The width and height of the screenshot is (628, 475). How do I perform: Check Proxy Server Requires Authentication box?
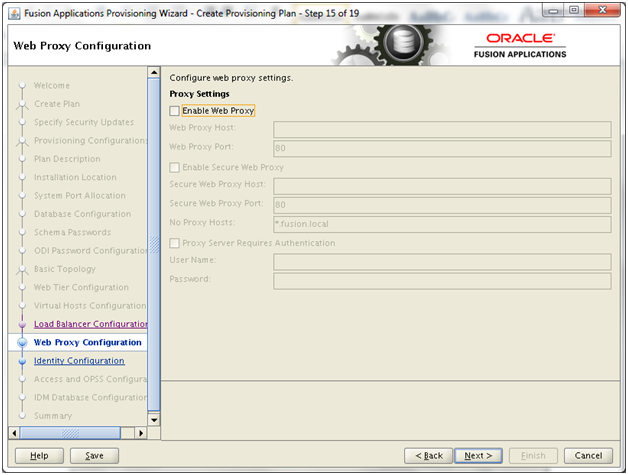[174, 243]
